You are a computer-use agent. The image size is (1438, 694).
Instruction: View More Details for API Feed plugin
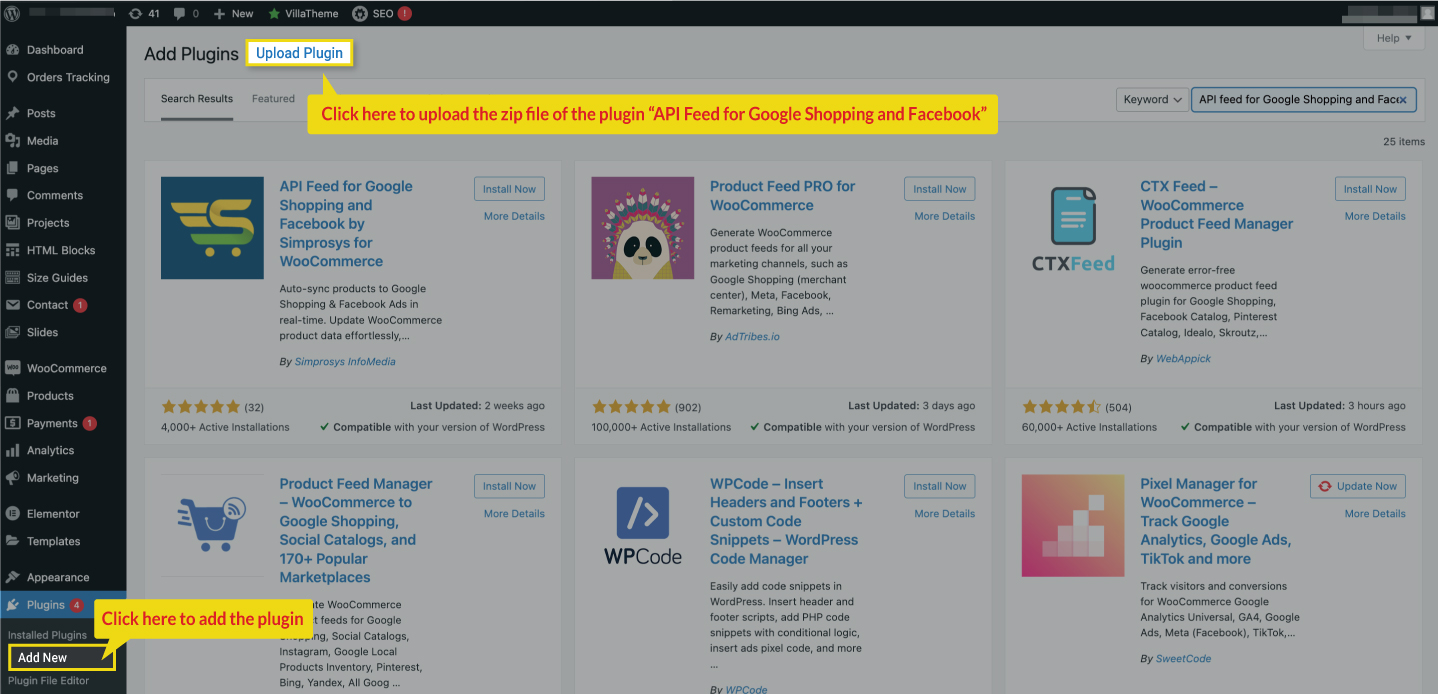514,216
